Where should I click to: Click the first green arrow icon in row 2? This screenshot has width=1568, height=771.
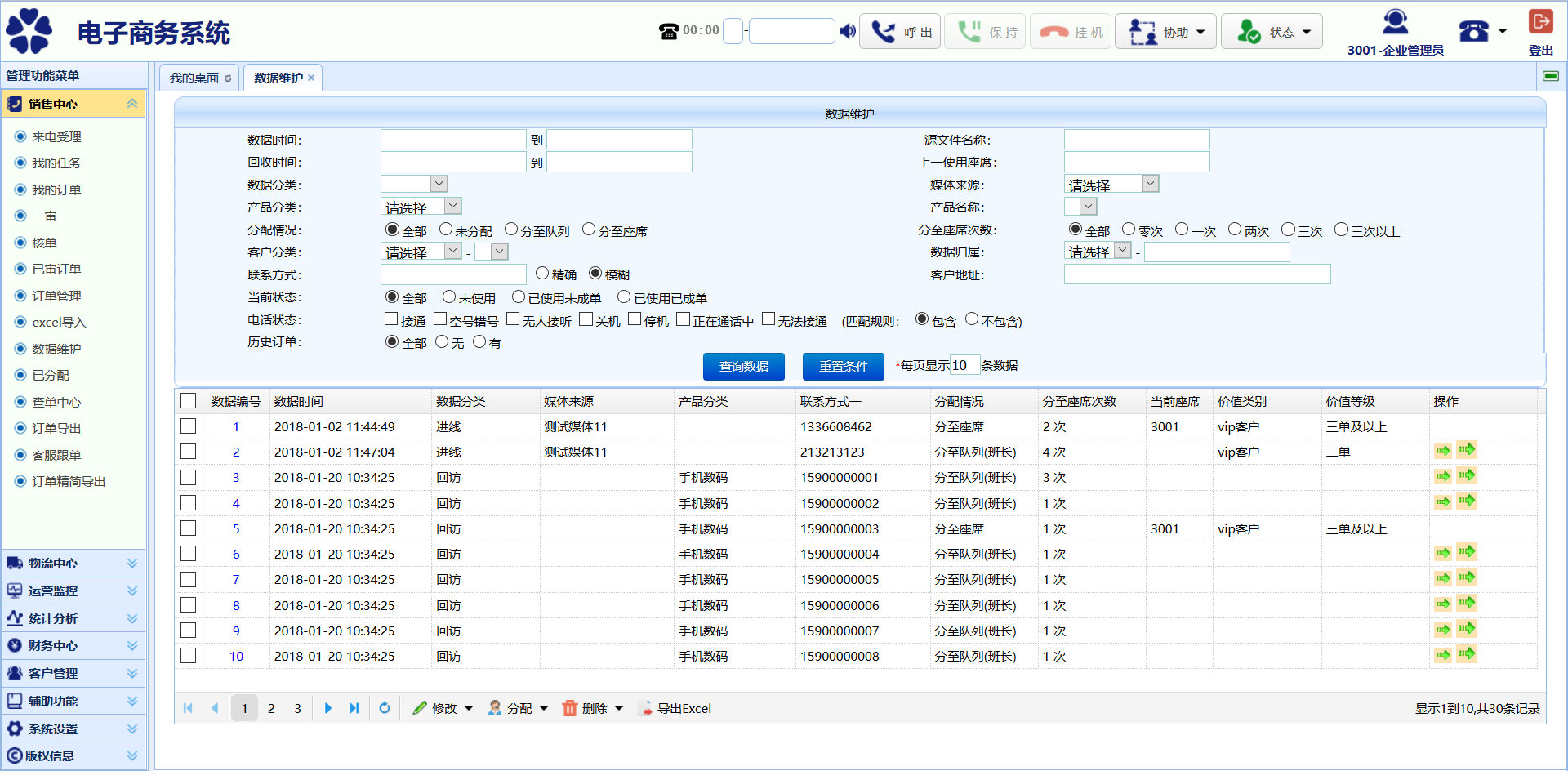1443,451
